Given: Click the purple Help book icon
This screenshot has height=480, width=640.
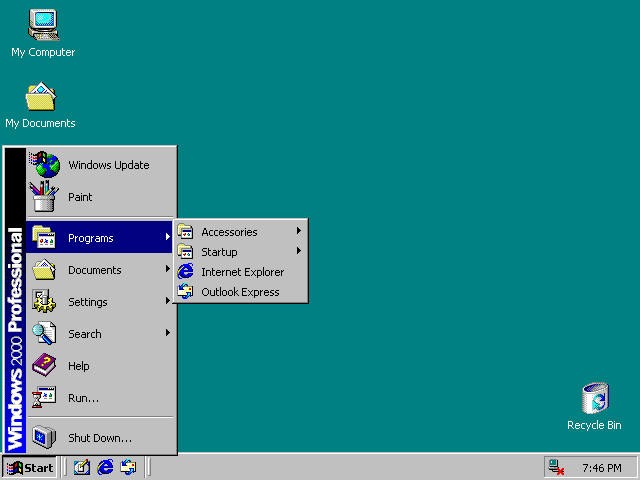Looking at the screenshot, I should click(44, 365).
